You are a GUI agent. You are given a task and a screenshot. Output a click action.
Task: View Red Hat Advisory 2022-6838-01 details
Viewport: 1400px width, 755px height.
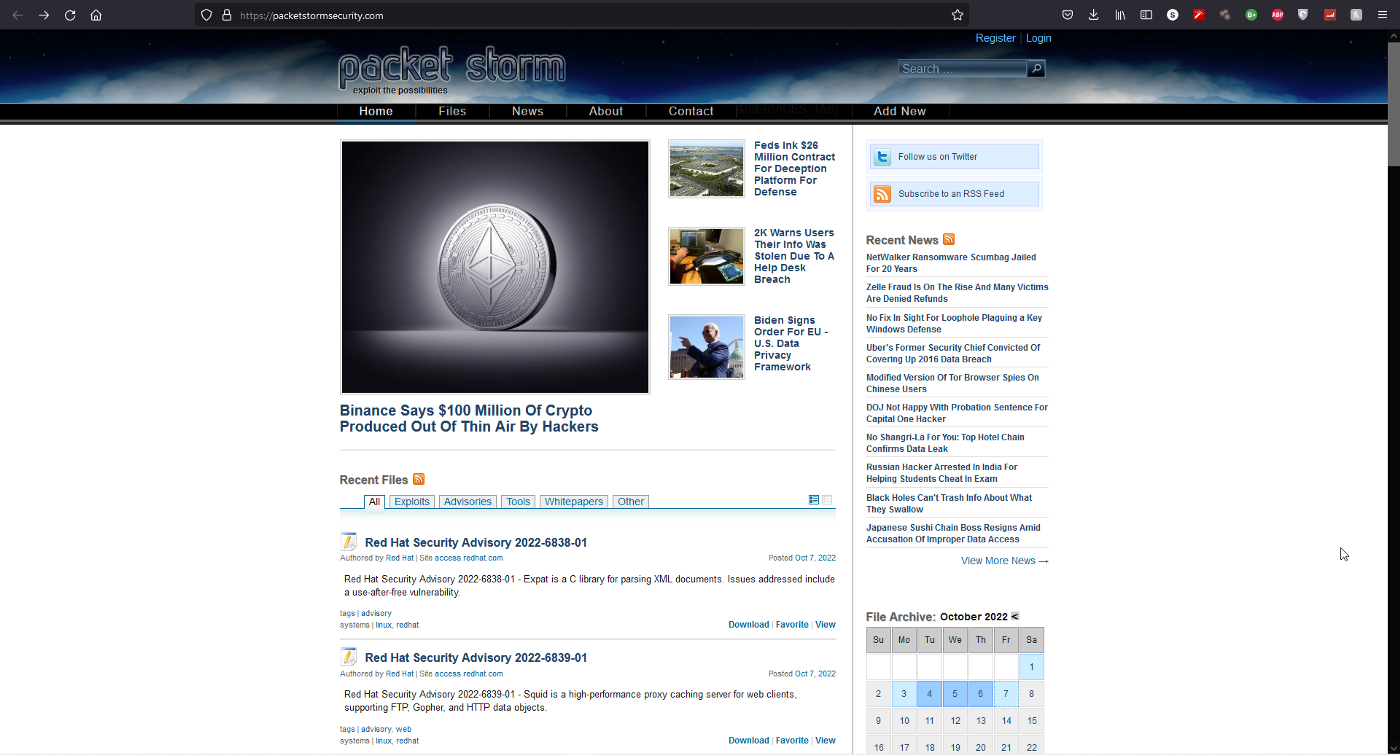tap(825, 625)
